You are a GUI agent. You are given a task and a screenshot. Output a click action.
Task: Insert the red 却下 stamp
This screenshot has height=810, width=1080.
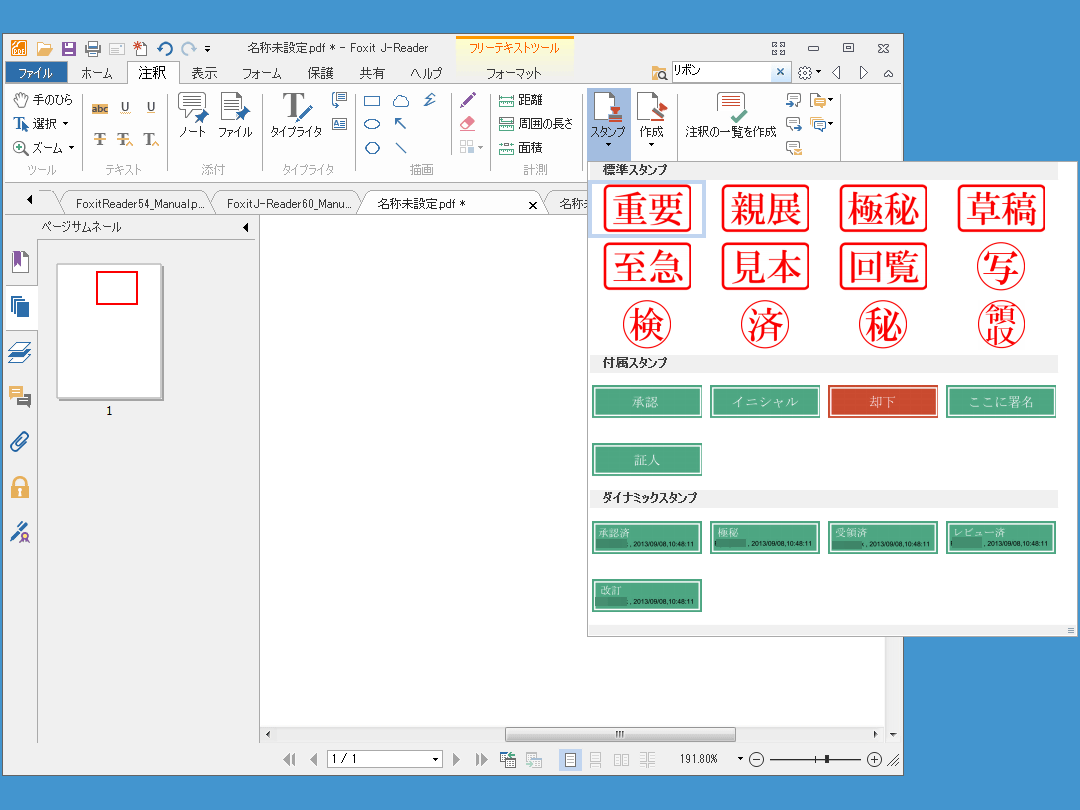coord(883,402)
